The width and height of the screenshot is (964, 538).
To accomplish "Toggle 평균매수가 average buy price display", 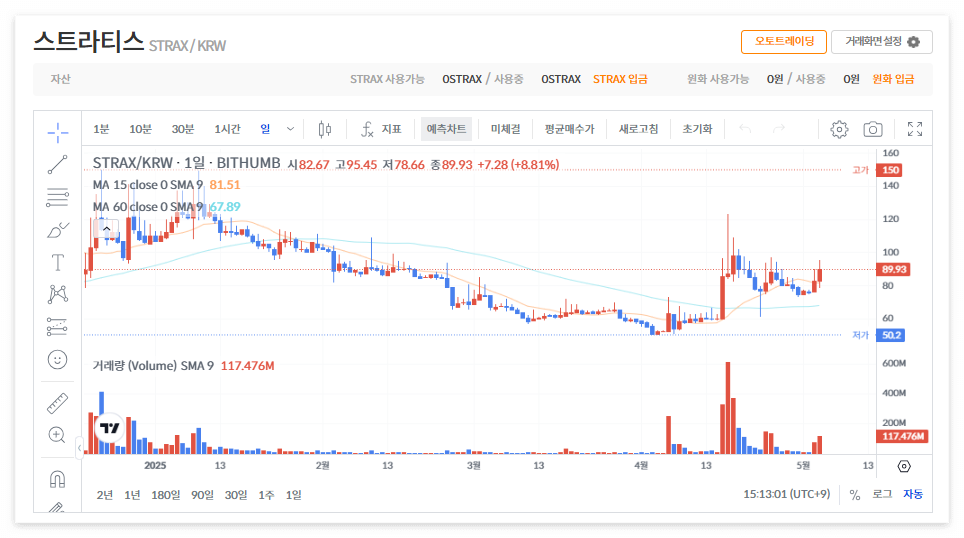I will point(569,129).
